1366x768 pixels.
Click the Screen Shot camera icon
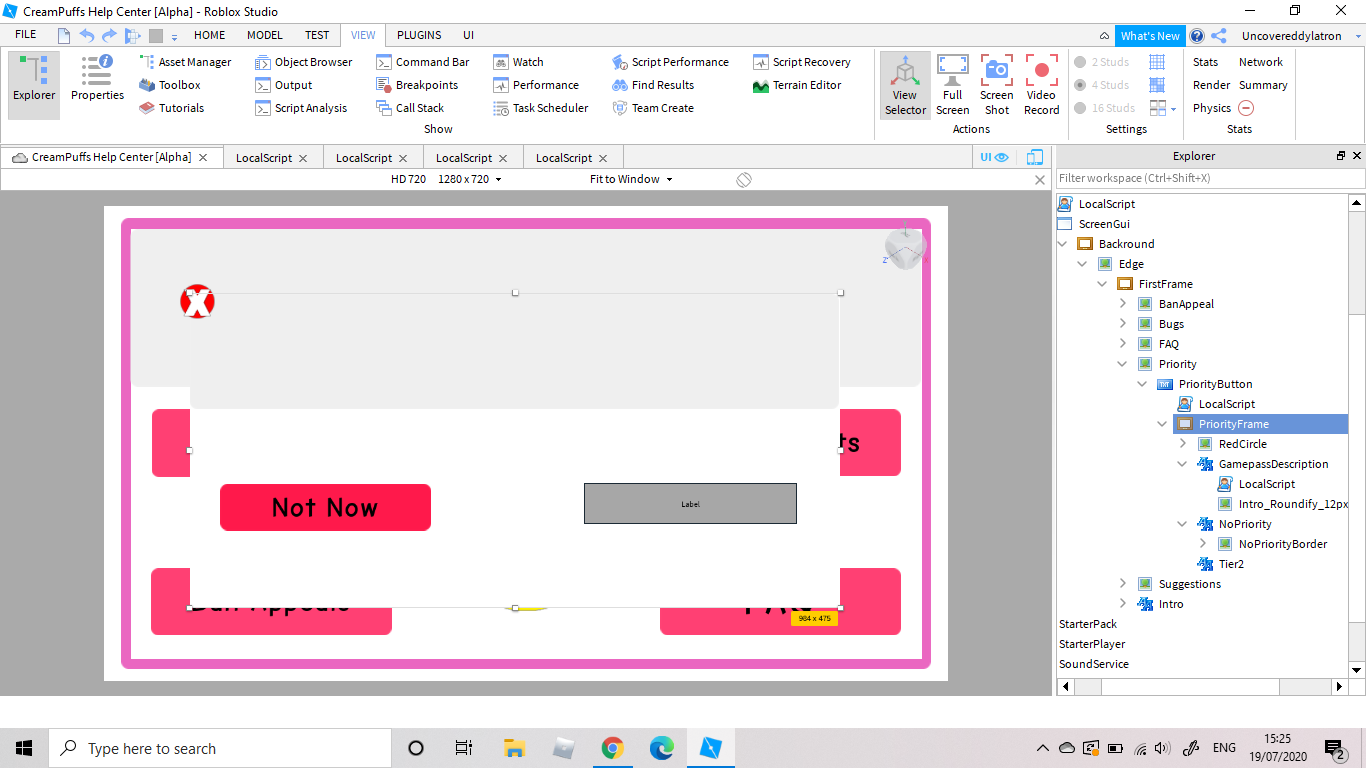pyautogui.click(x=996, y=84)
